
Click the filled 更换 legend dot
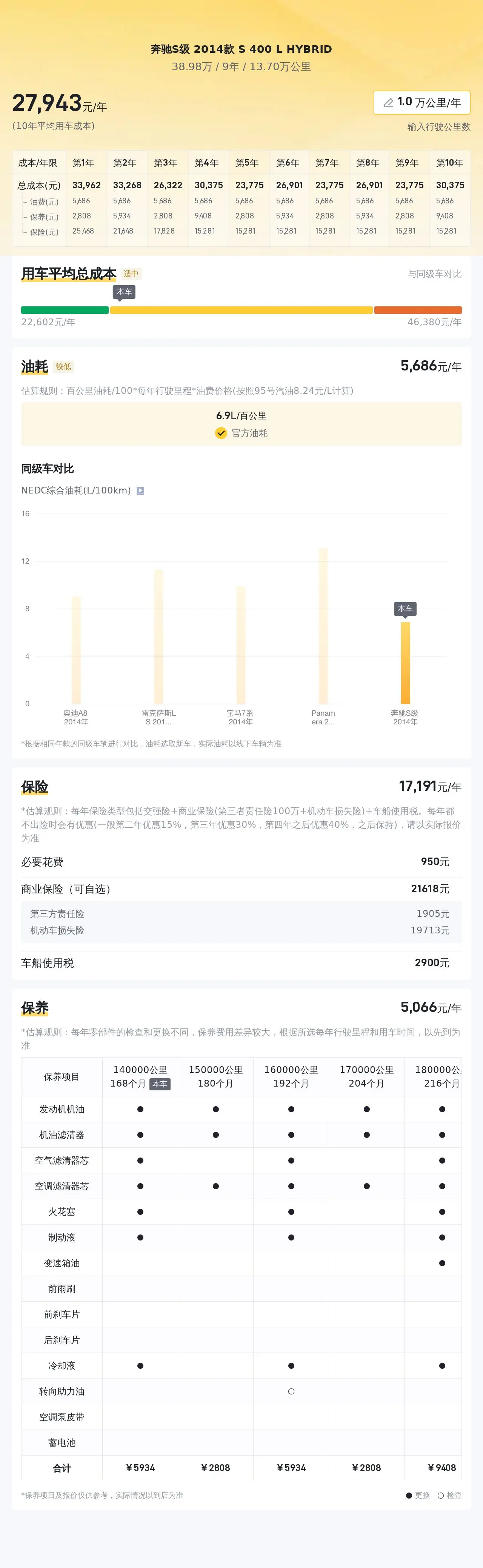coord(409,1496)
